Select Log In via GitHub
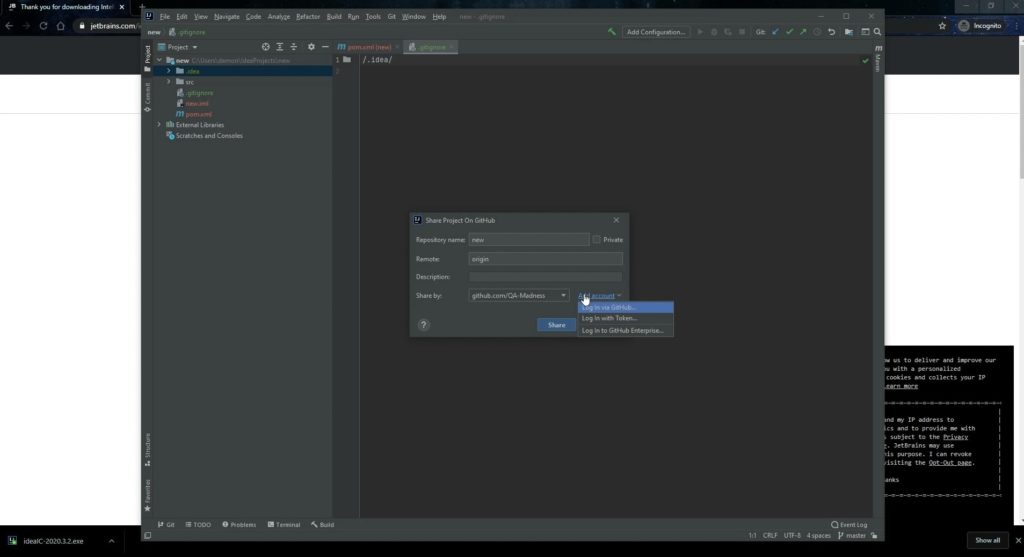 pyautogui.click(x=626, y=308)
